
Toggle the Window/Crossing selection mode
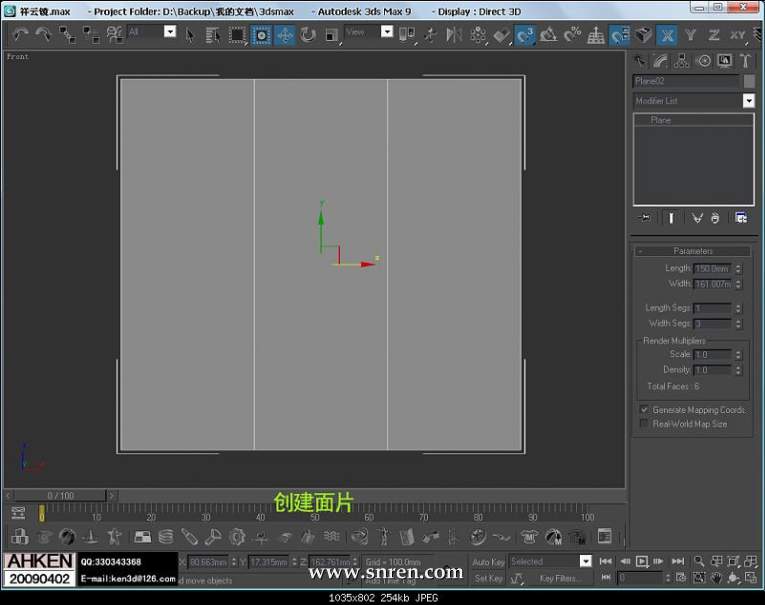coord(261,35)
